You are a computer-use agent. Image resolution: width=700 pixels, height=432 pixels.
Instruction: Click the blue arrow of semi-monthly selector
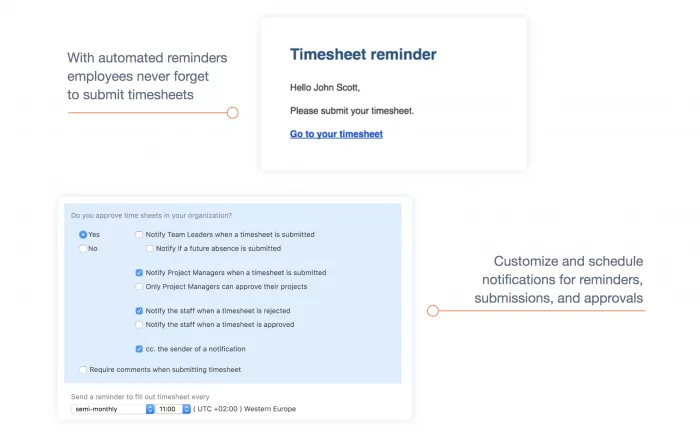[150, 409]
